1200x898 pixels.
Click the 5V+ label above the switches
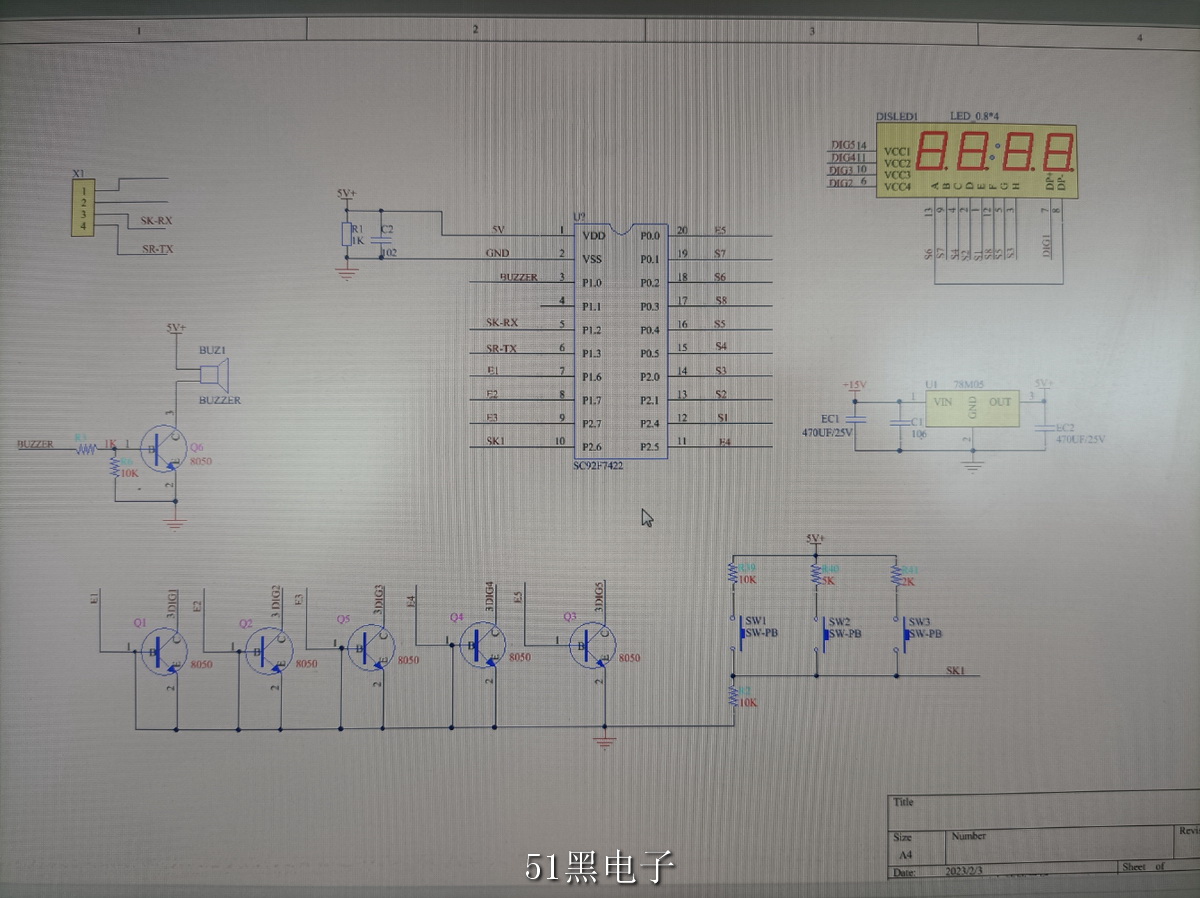pyautogui.click(x=815, y=538)
